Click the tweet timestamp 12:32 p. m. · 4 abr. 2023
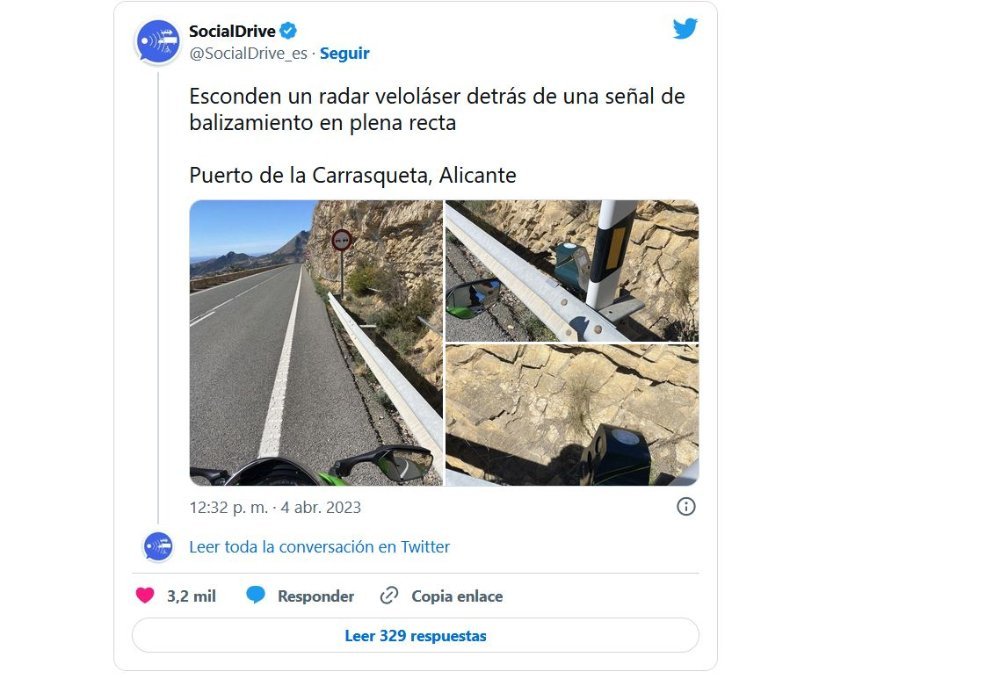Screen dimensions: 1000x679 275,507
